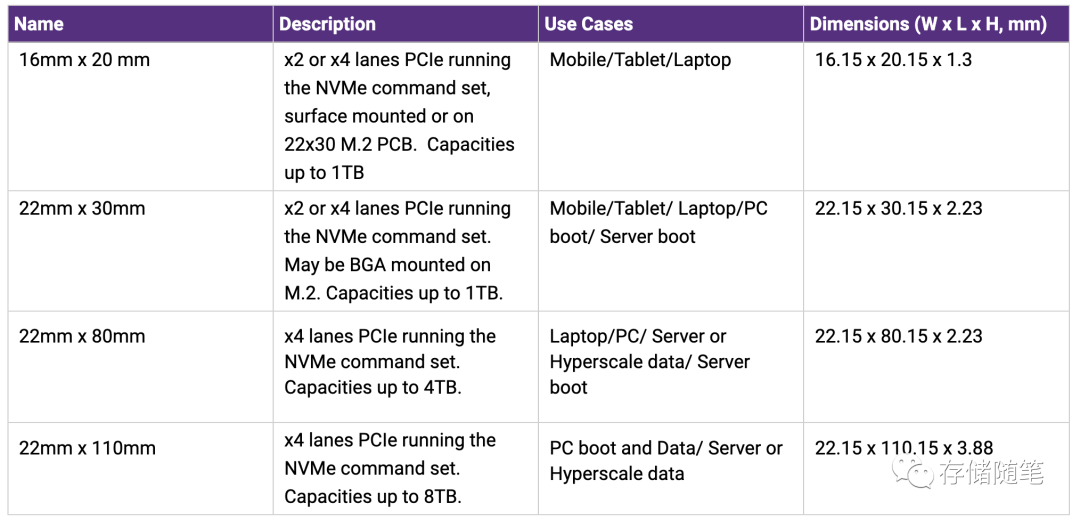Select the 22mm x 30mm name cell

point(141,251)
